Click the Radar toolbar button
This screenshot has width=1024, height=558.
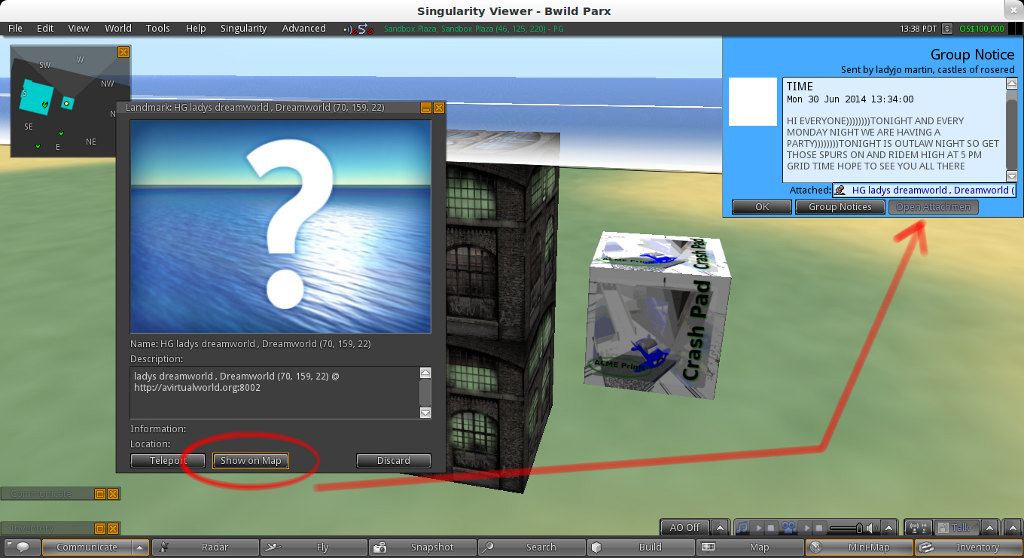pyautogui.click(x=205, y=547)
